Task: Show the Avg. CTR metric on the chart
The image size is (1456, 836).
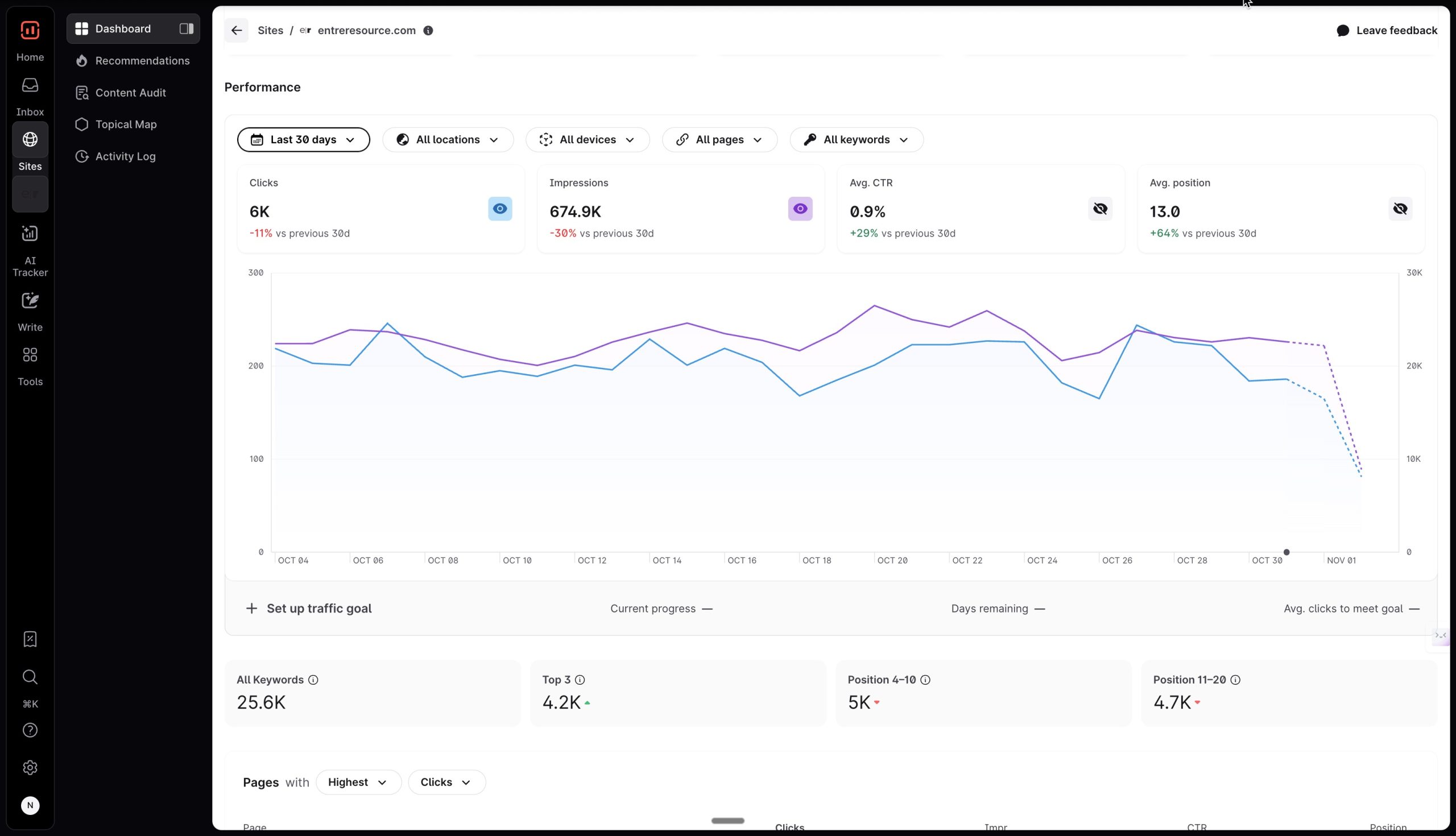Action: [x=1099, y=208]
